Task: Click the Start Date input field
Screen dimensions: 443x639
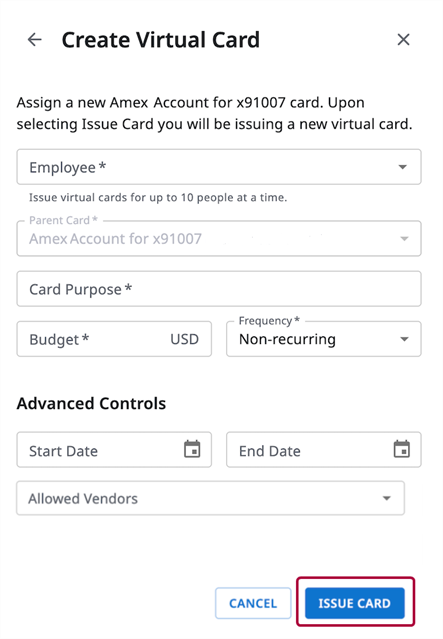Action: 114,450
